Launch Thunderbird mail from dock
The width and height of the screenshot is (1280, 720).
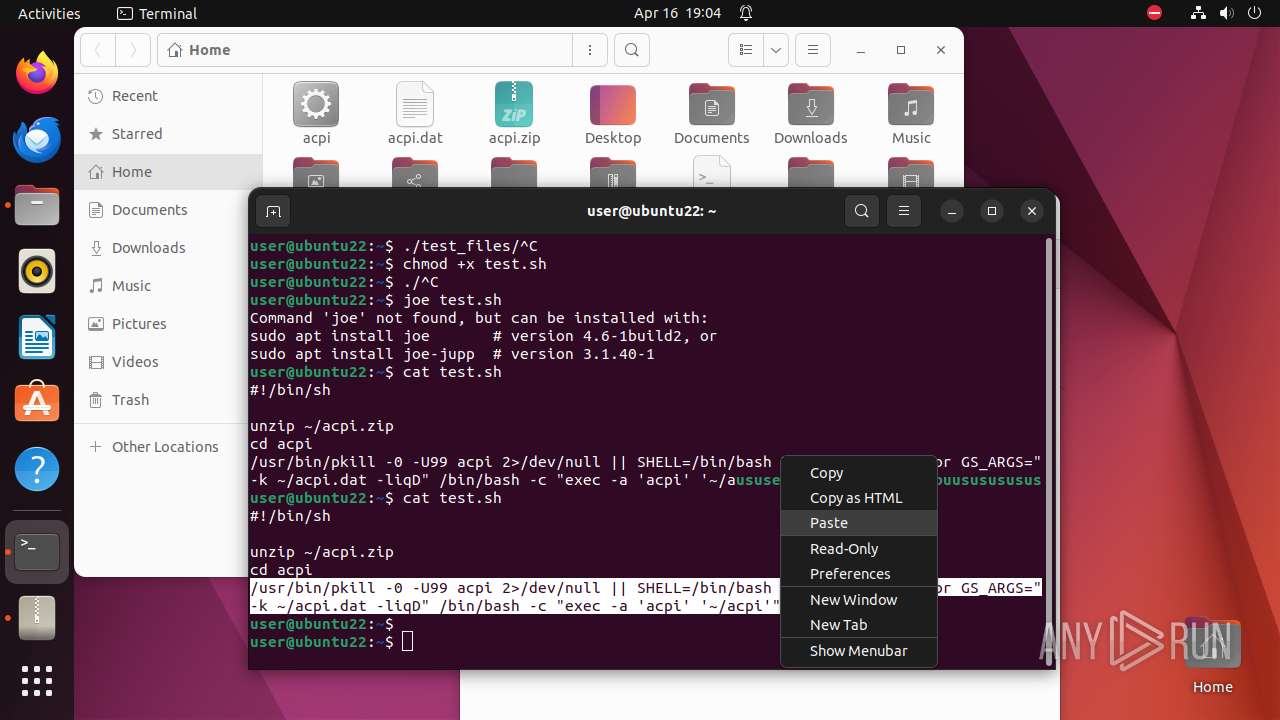37,140
